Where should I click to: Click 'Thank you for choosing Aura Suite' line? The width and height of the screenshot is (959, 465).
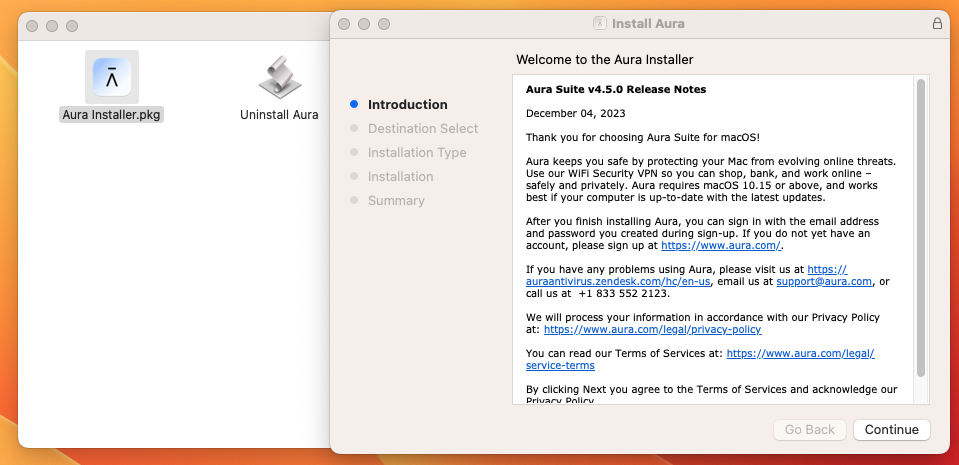click(643, 137)
